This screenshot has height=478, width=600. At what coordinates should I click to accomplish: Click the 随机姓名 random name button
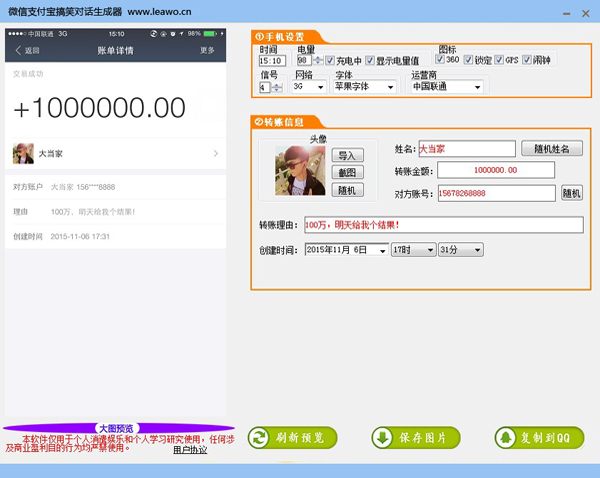(552, 148)
